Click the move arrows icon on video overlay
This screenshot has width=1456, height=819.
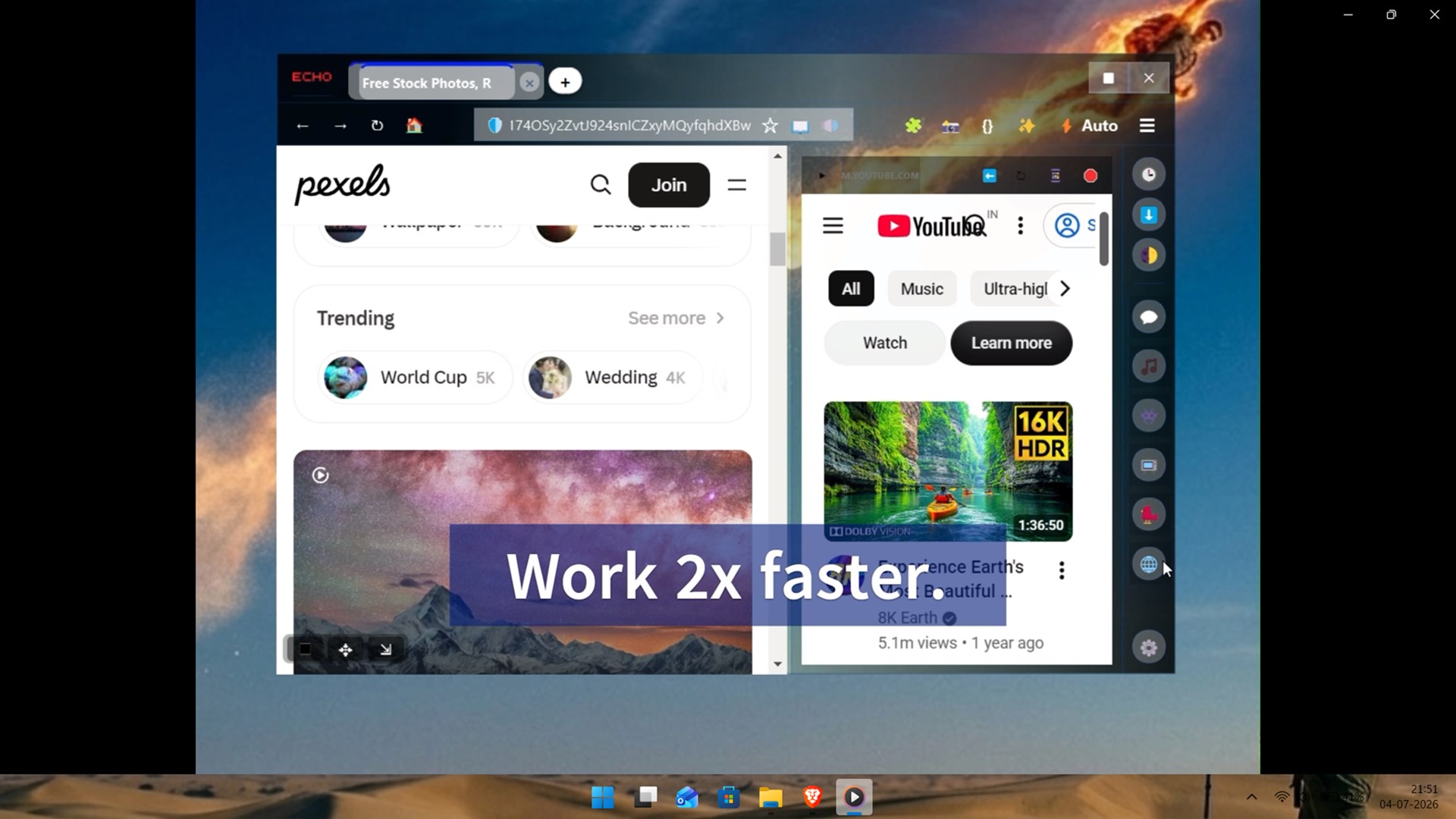(x=346, y=650)
